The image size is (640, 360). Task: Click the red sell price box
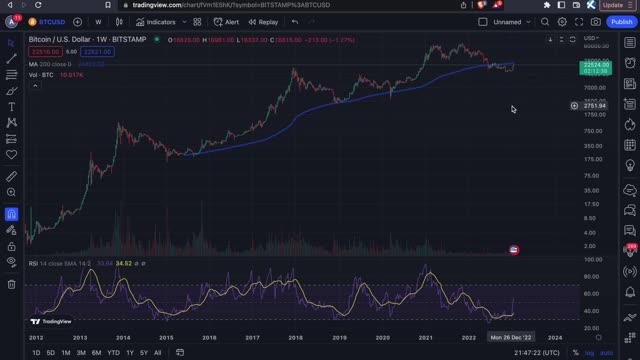point(45,52)
